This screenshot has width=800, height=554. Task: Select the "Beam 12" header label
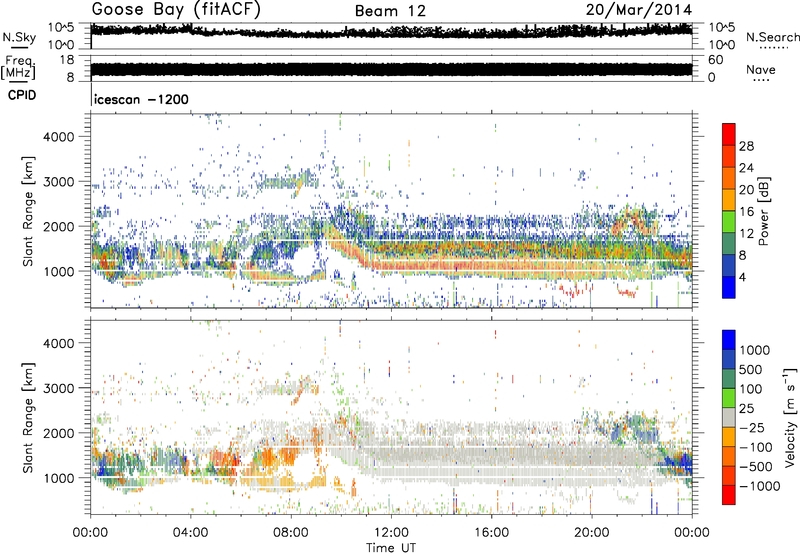click(390, 11)
